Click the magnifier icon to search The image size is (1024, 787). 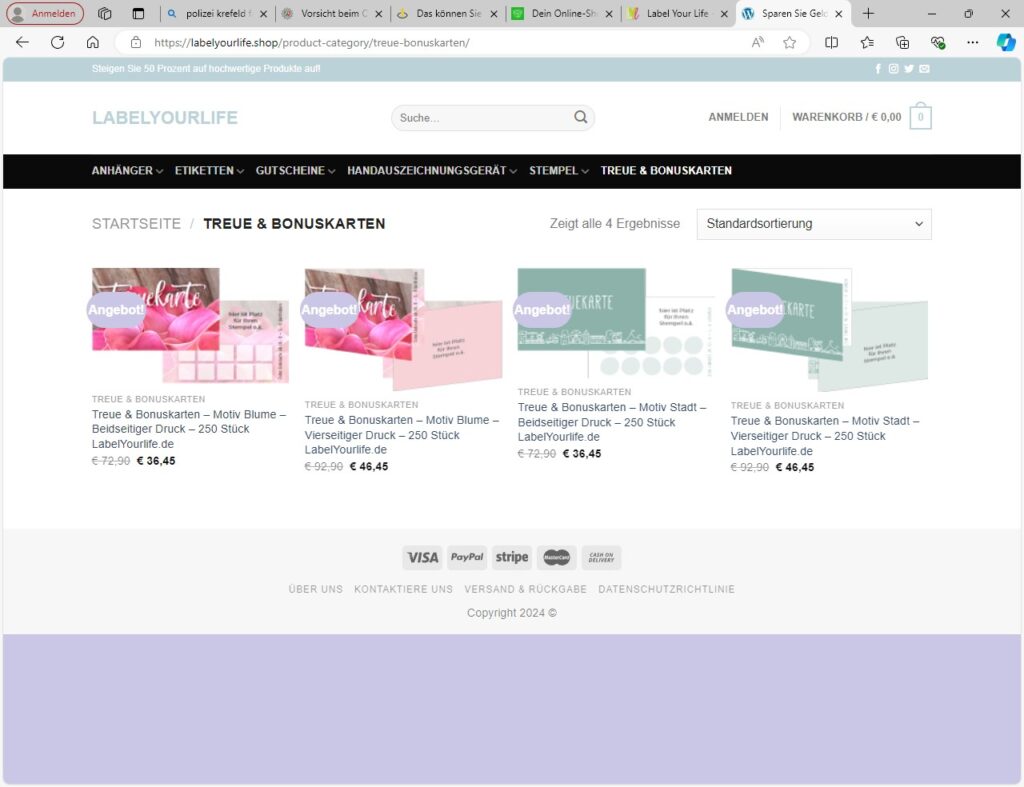(x=580, y=117)
